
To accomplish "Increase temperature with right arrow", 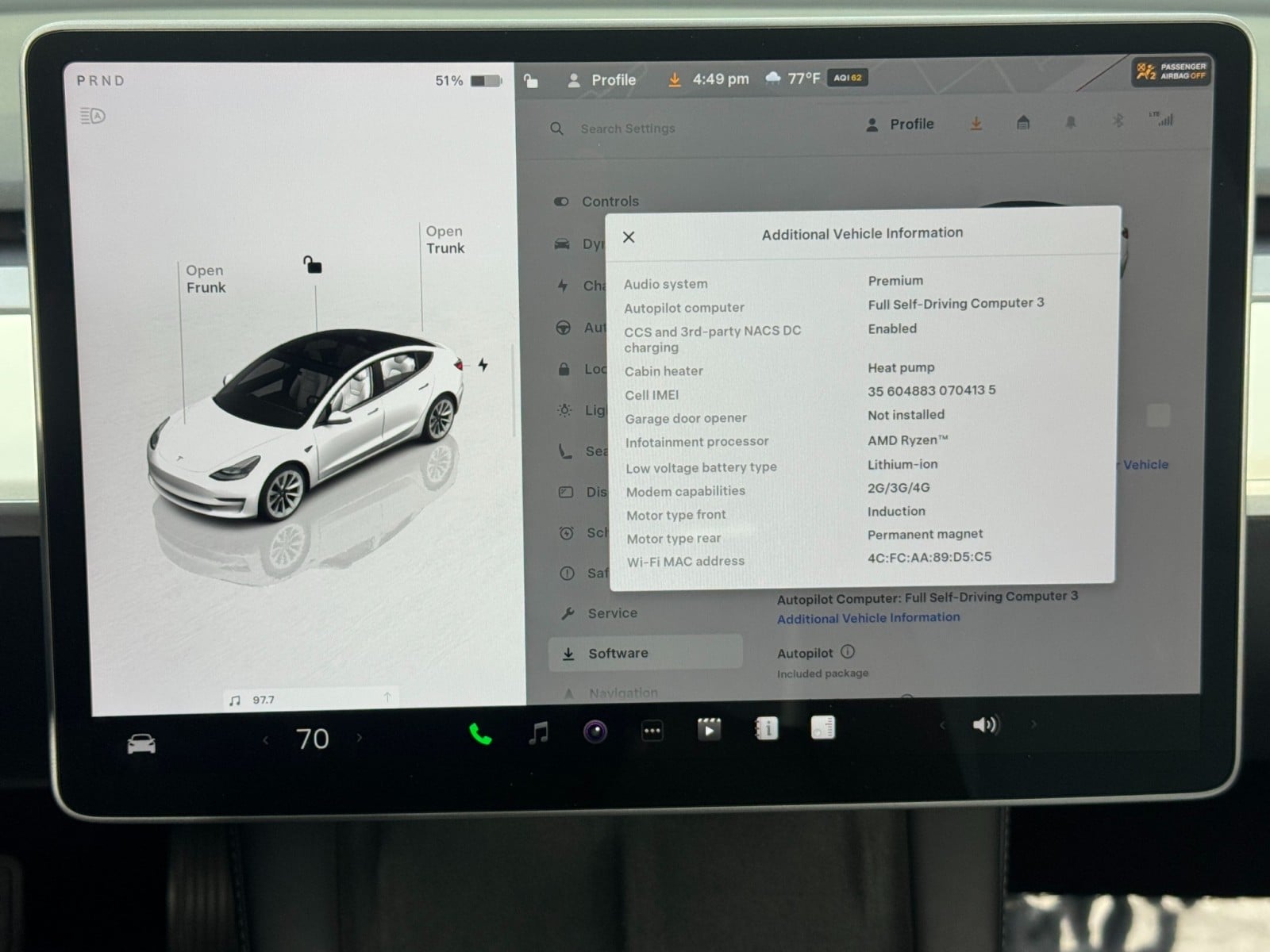I will (360, 738).
